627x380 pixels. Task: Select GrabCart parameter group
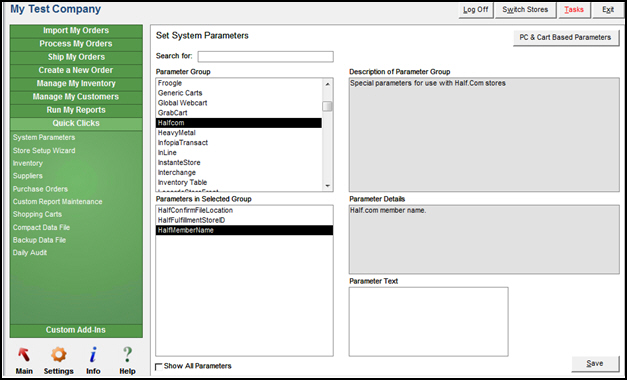coord(239,113)
